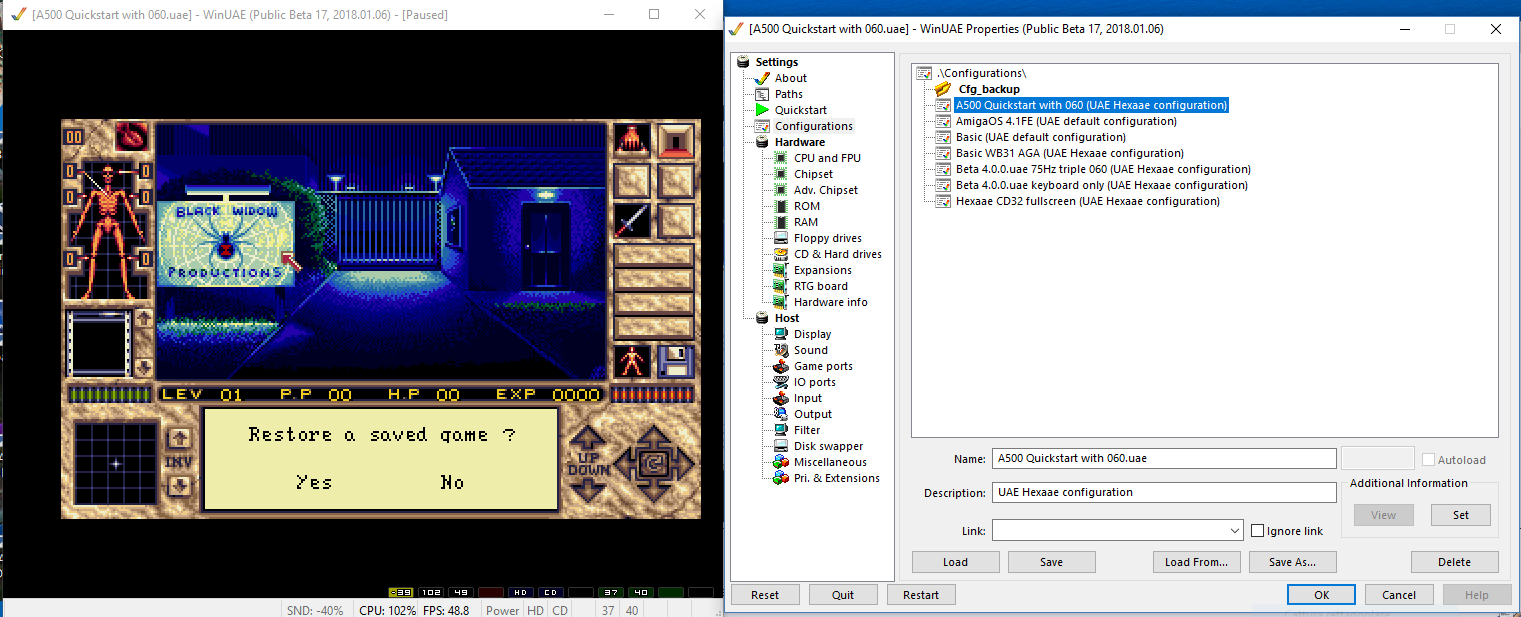The height and width of the screenshot is (617, 1521).
Task: Select Hexaae CD32 fullscreen configuration
Action: [x=1088, y=201]
